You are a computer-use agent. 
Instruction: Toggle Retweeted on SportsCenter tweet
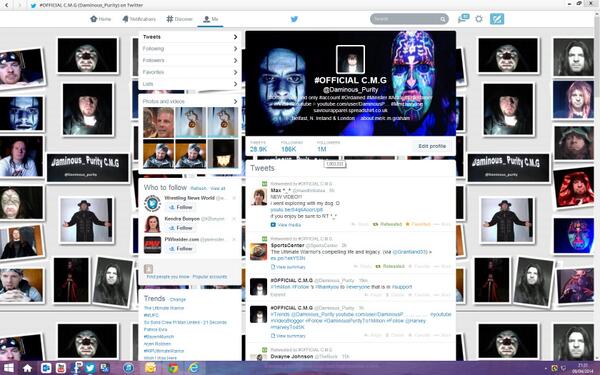coord(390,266)
